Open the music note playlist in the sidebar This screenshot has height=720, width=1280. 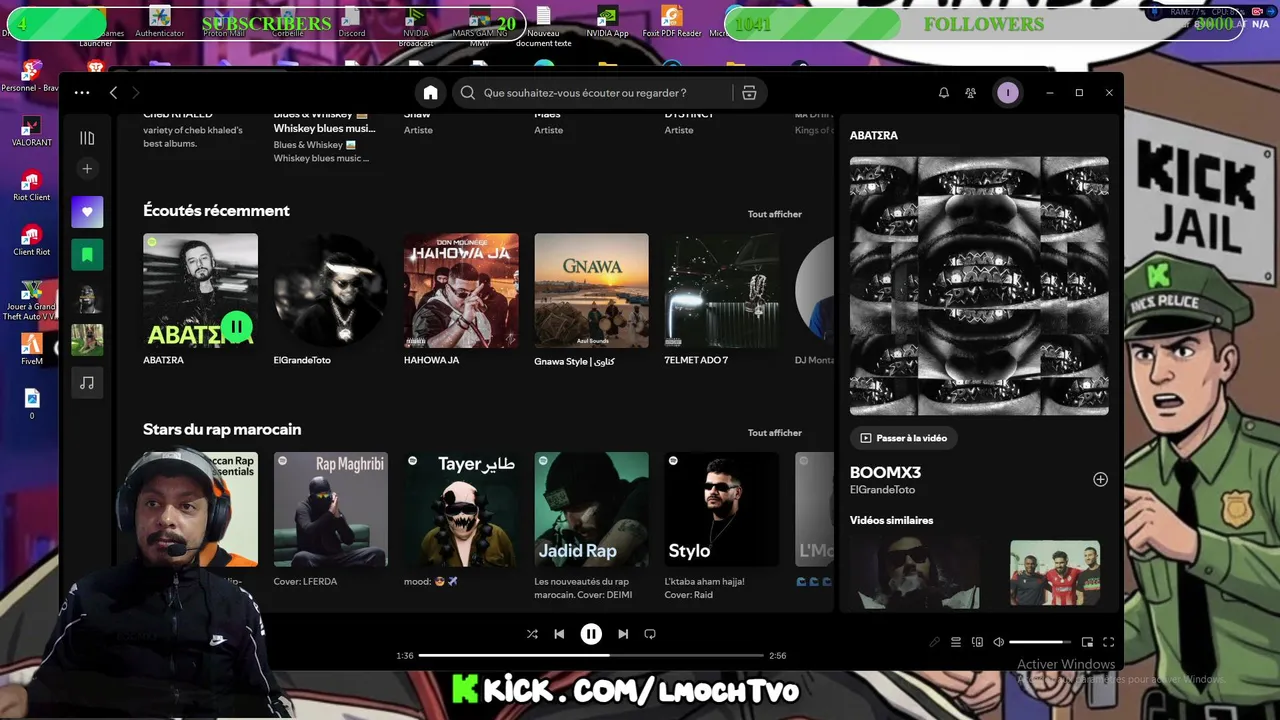[x=87, y=383]
